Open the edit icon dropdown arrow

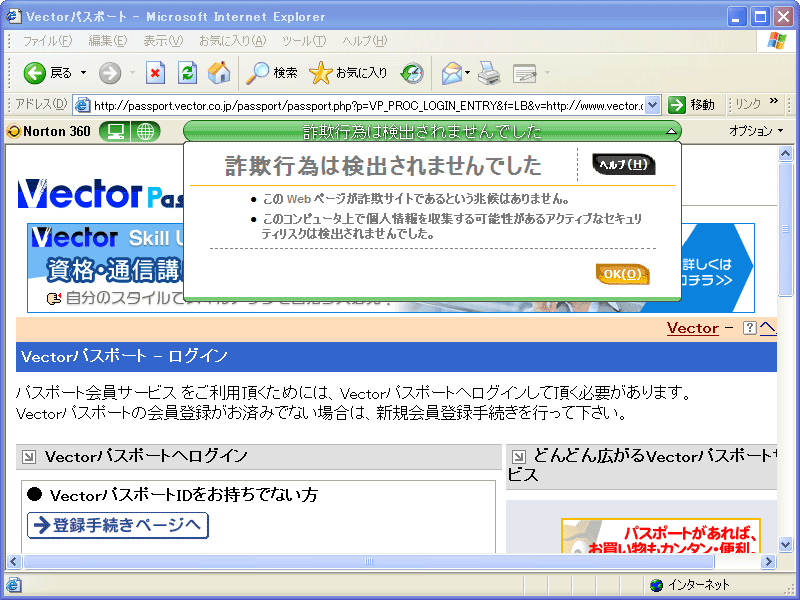pyautogui.click(x=547, y=73)
